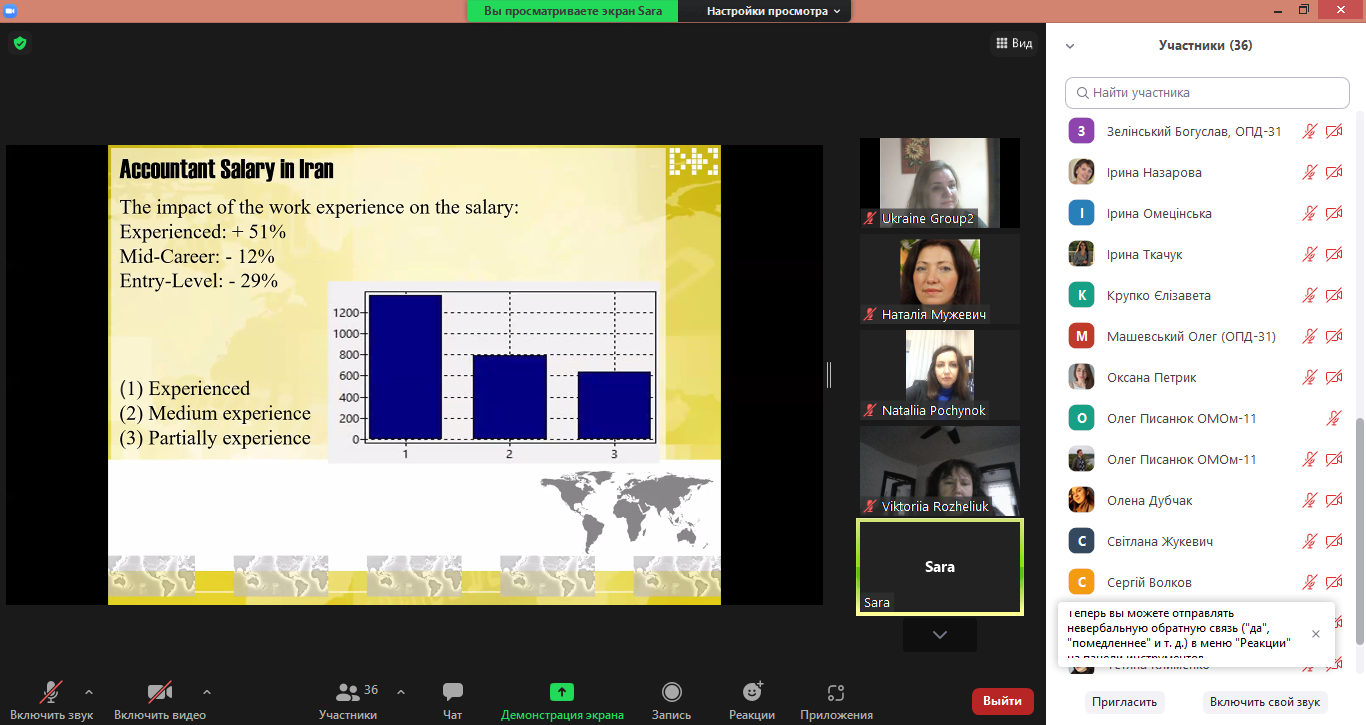The height and width of the screenshot is (725, 1366).
Task: Select the Sara speaker tile
Action: click(x=940, y=566)
